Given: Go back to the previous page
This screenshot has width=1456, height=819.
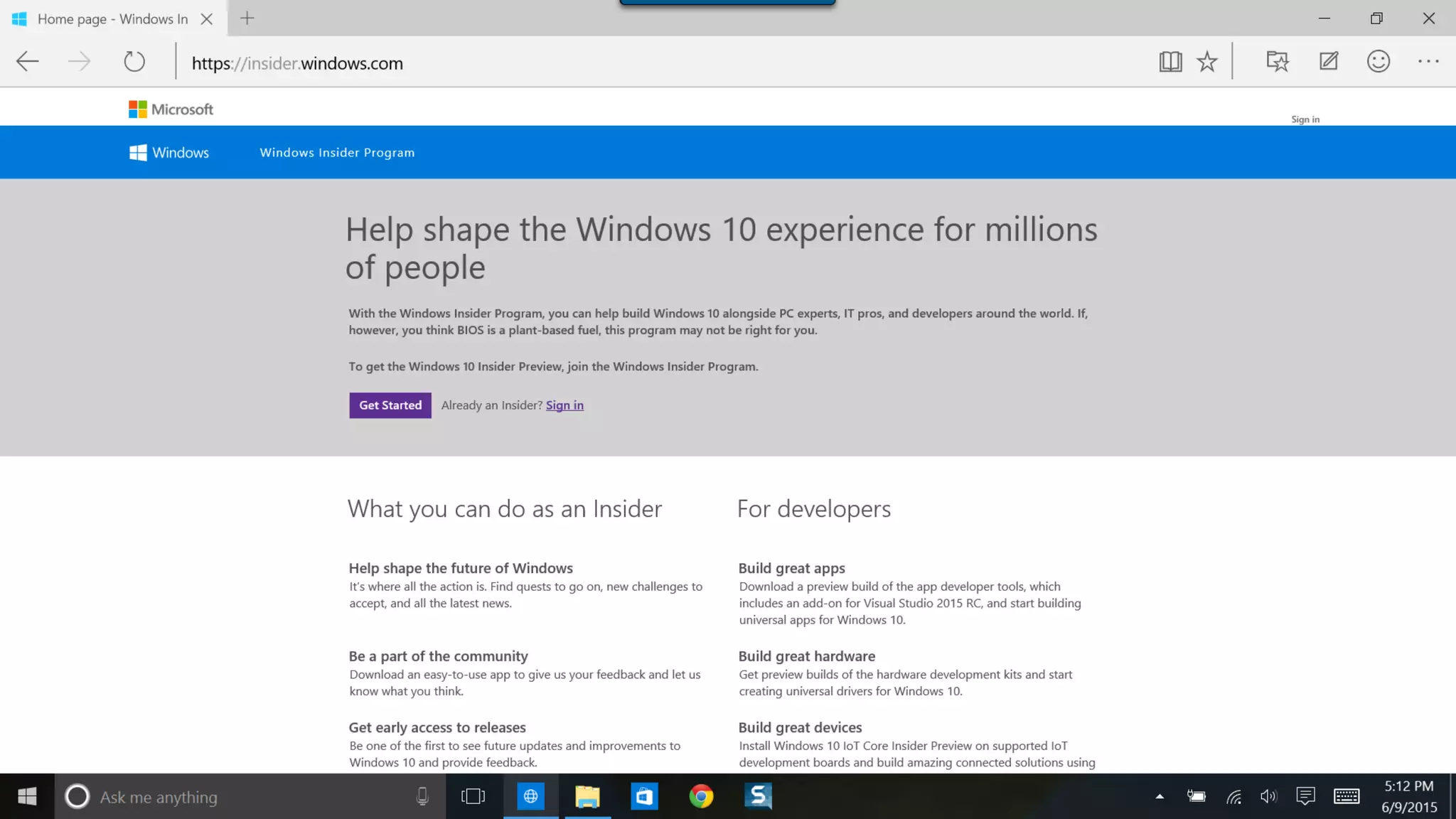Looking at the screenshot, I should click(x=27, y=62).
